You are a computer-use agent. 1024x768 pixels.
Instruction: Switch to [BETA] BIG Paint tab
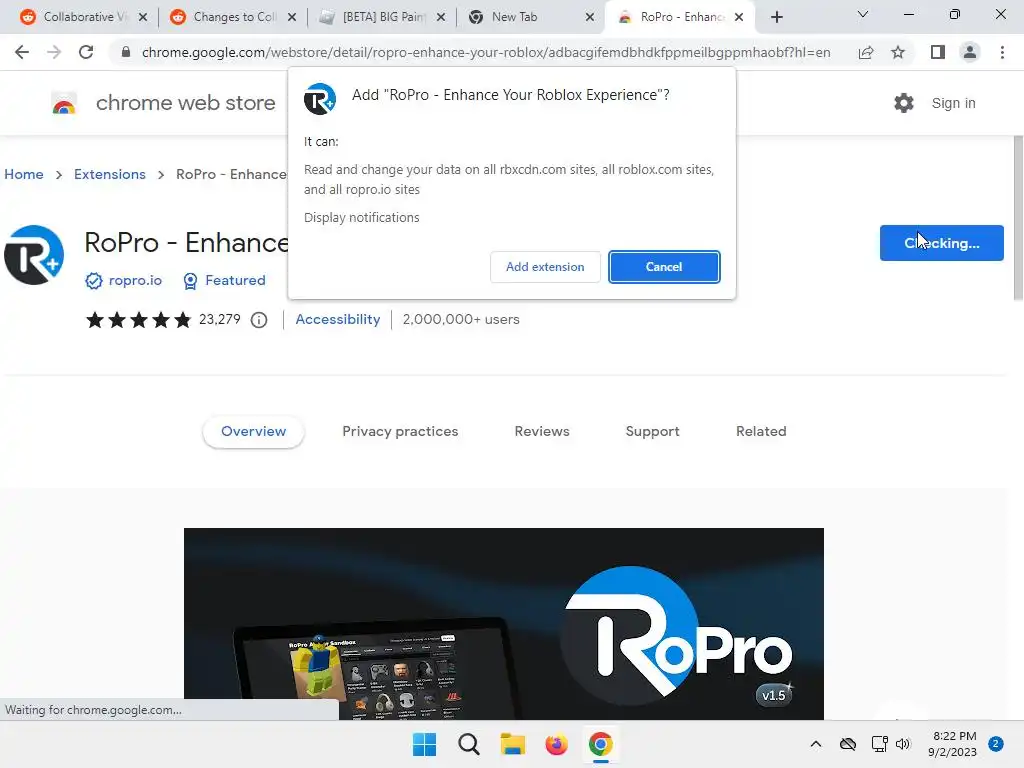click(382, 17)
